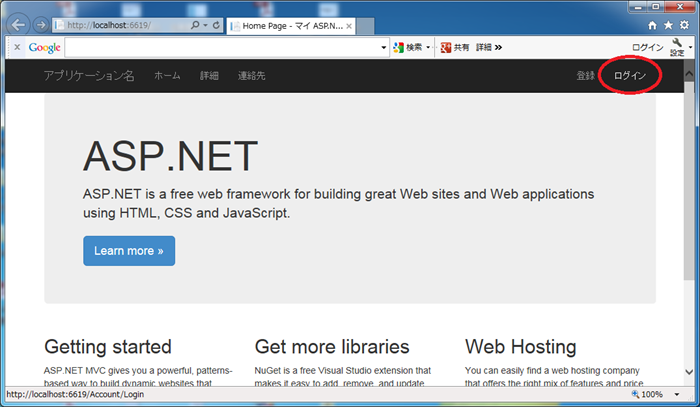
Task: Click the scrollbar down arrow
Action: click(689, 372)
